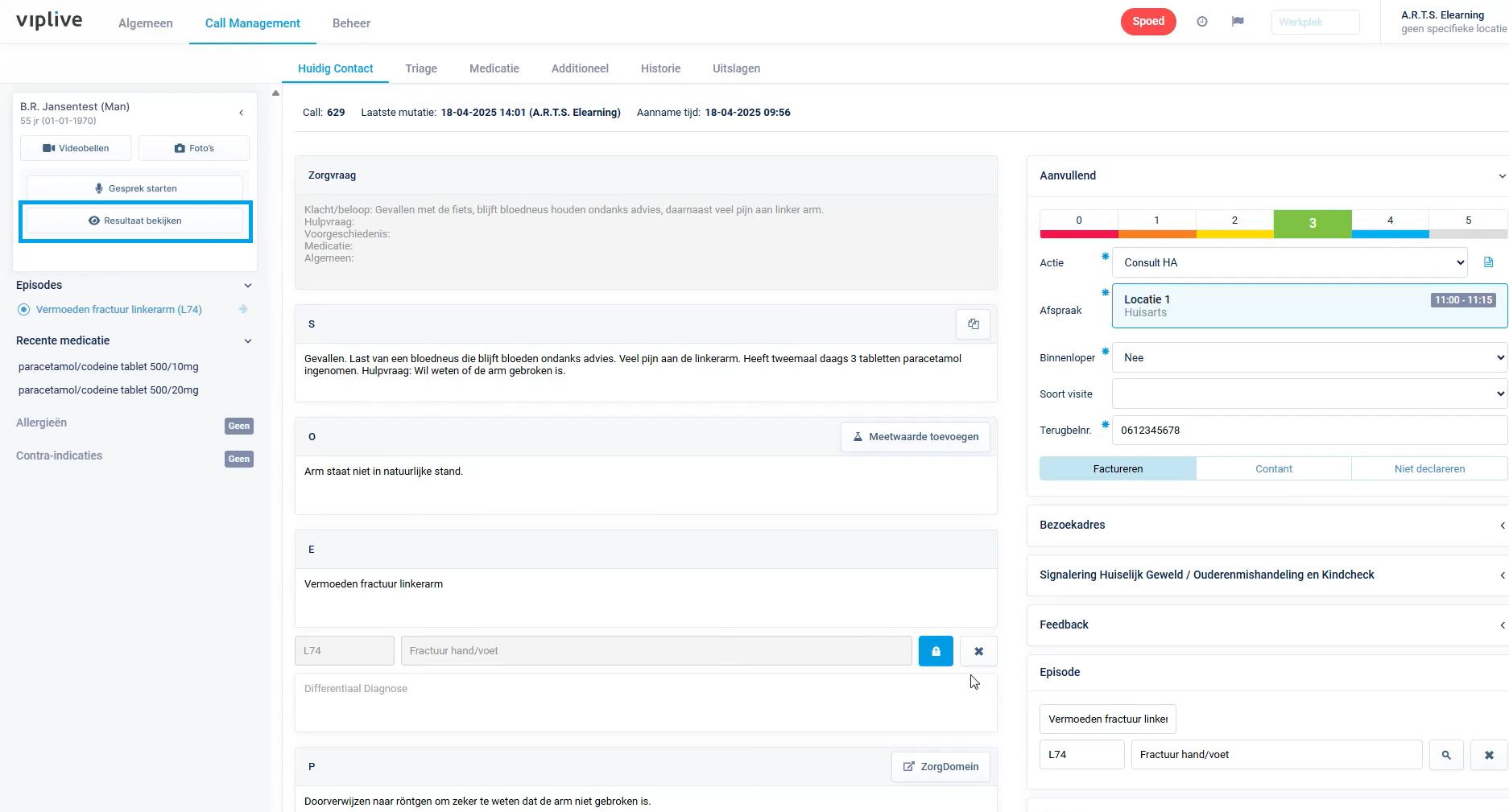
Task: Open the Binnenloper dropdown
Action: click(1308, 357)
